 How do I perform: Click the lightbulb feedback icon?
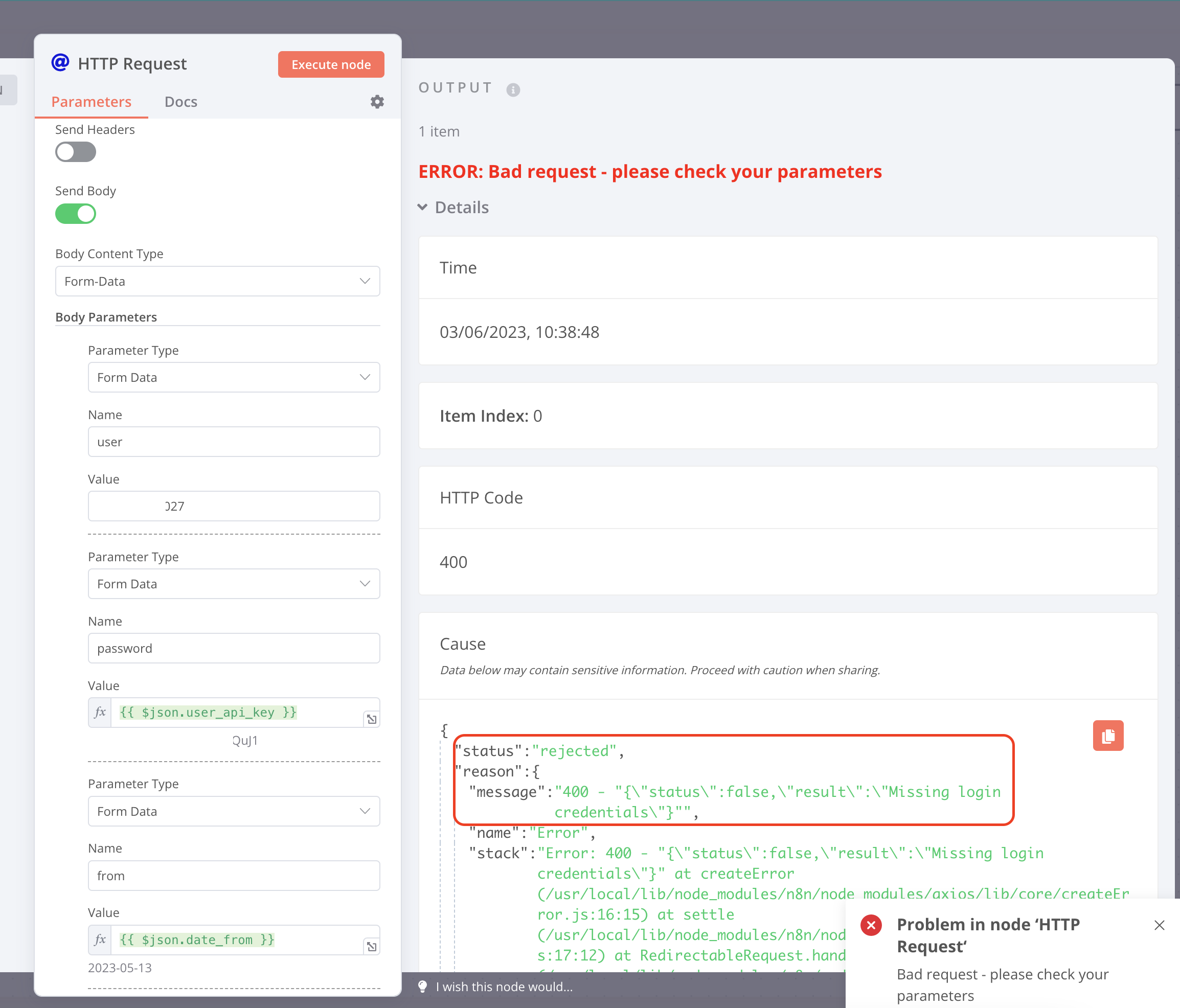tap(423, 987)
